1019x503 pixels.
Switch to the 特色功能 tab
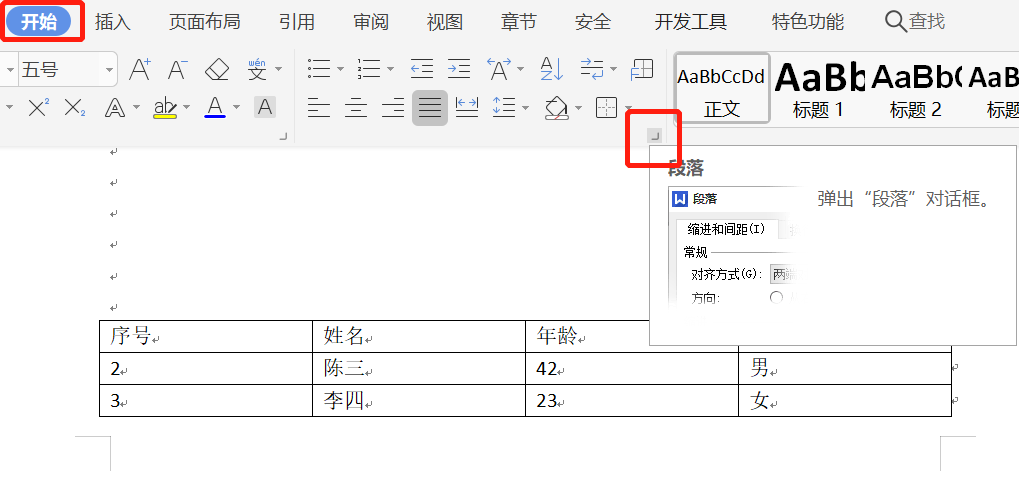click(808, 22)
